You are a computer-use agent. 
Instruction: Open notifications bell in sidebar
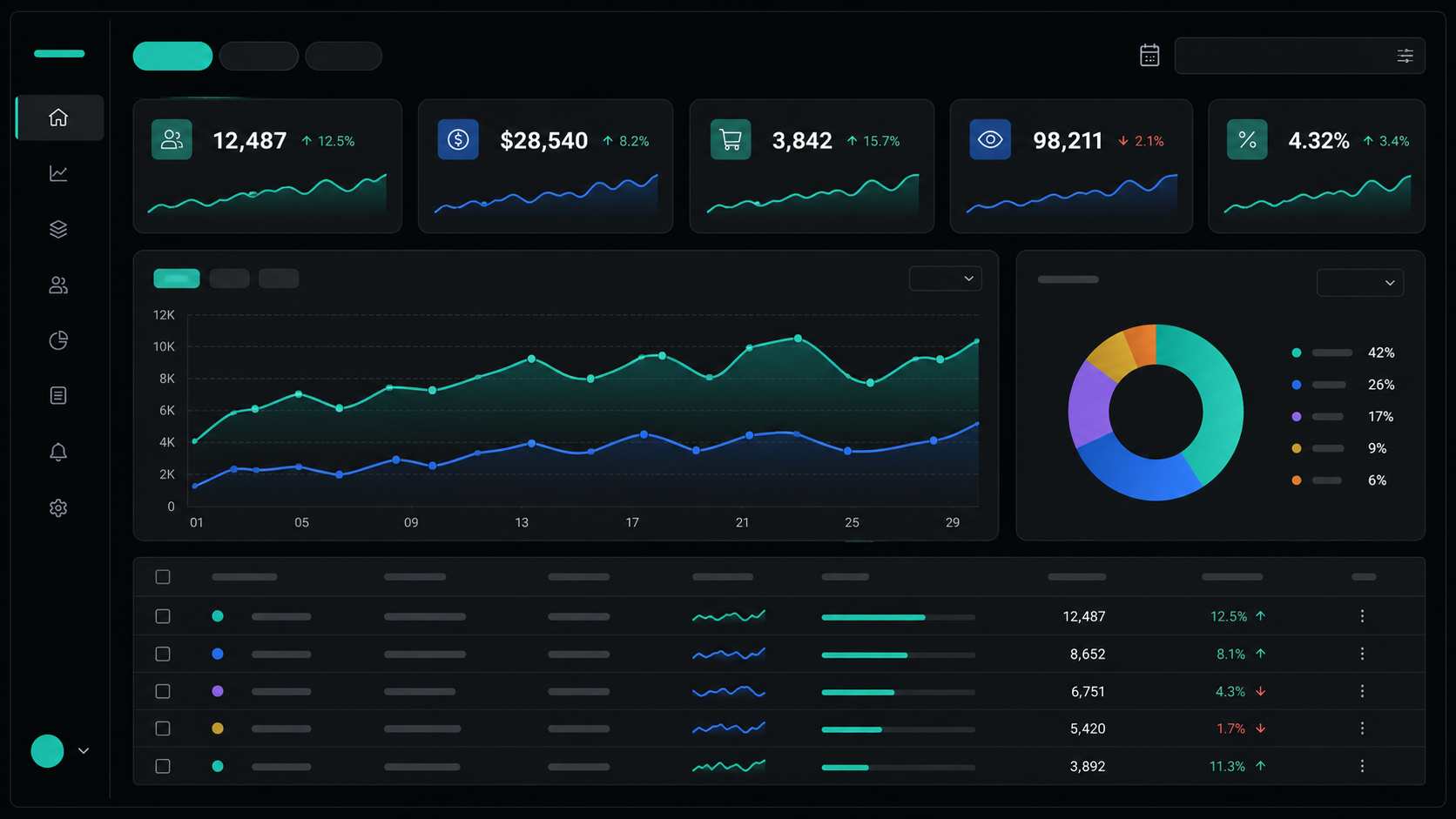click(58, 452)
